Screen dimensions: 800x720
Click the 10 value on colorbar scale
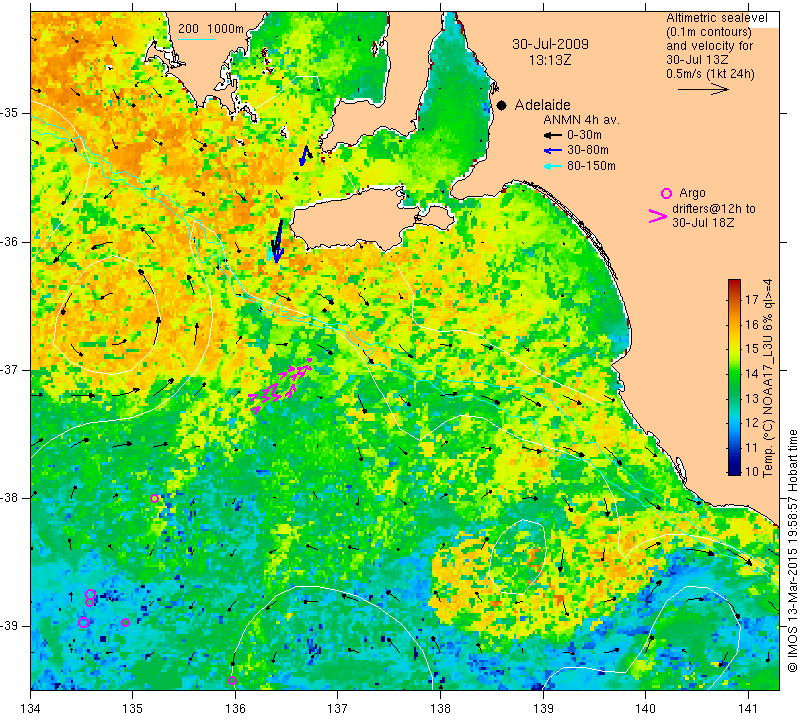pyautogui.click(x=752, y=471)
